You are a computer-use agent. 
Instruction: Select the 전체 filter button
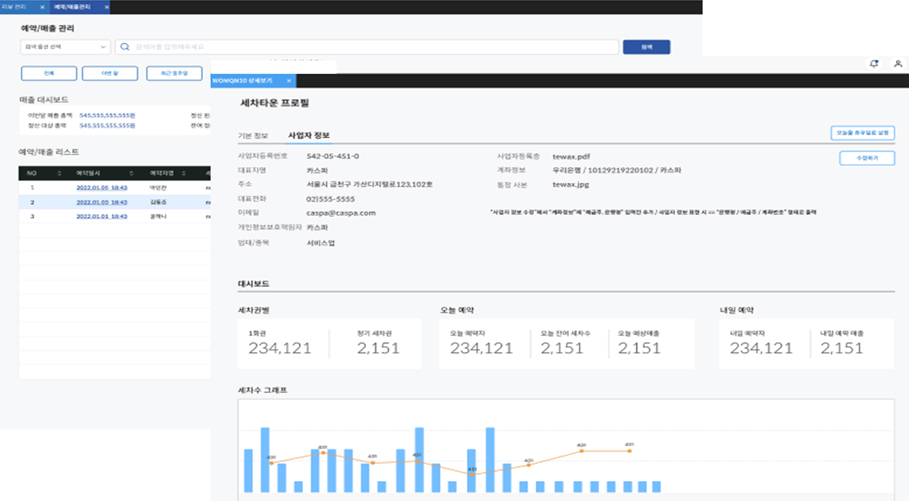point(49,74)
